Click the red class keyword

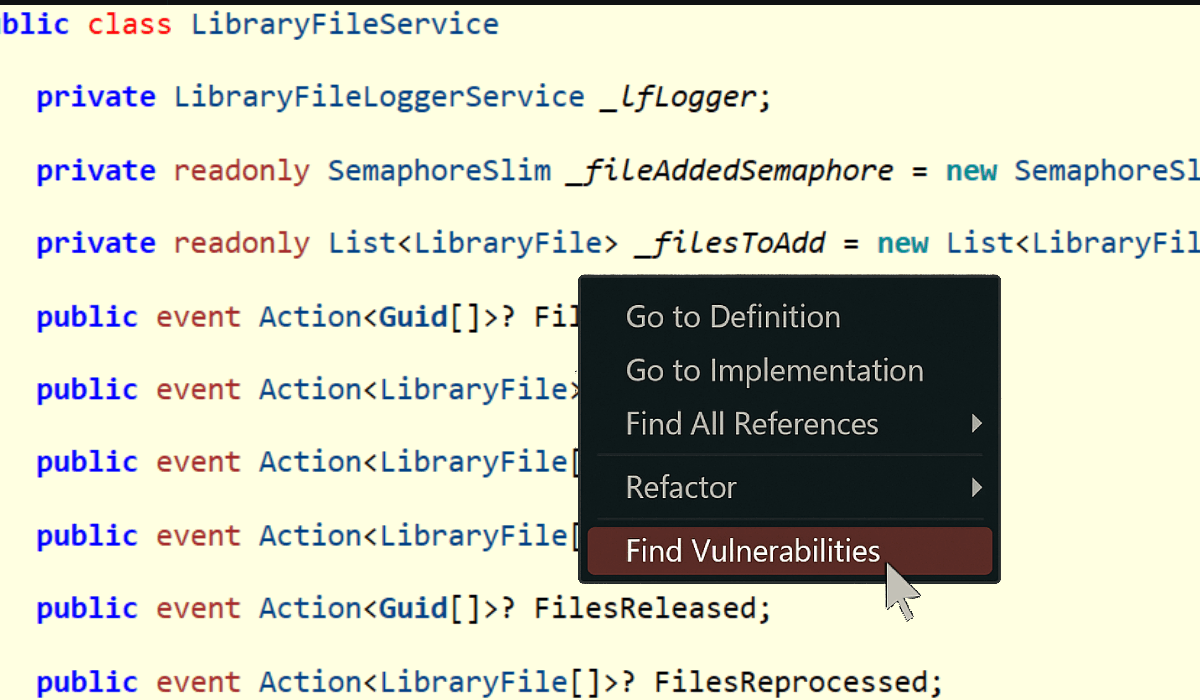point(129,24)
